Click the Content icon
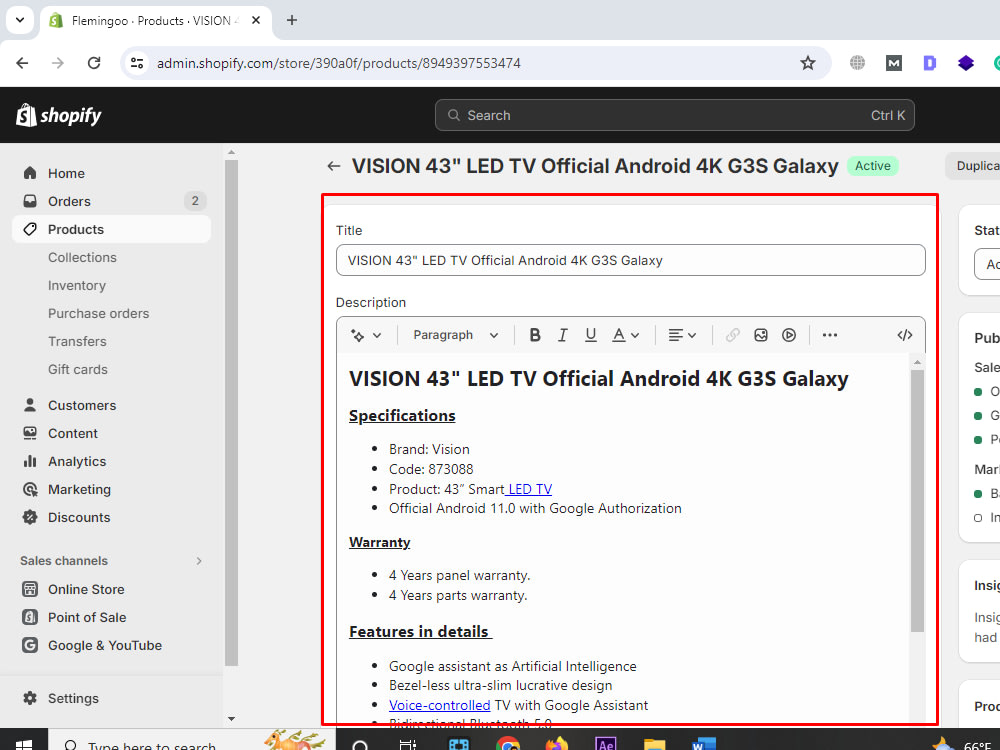 point(30,433)
